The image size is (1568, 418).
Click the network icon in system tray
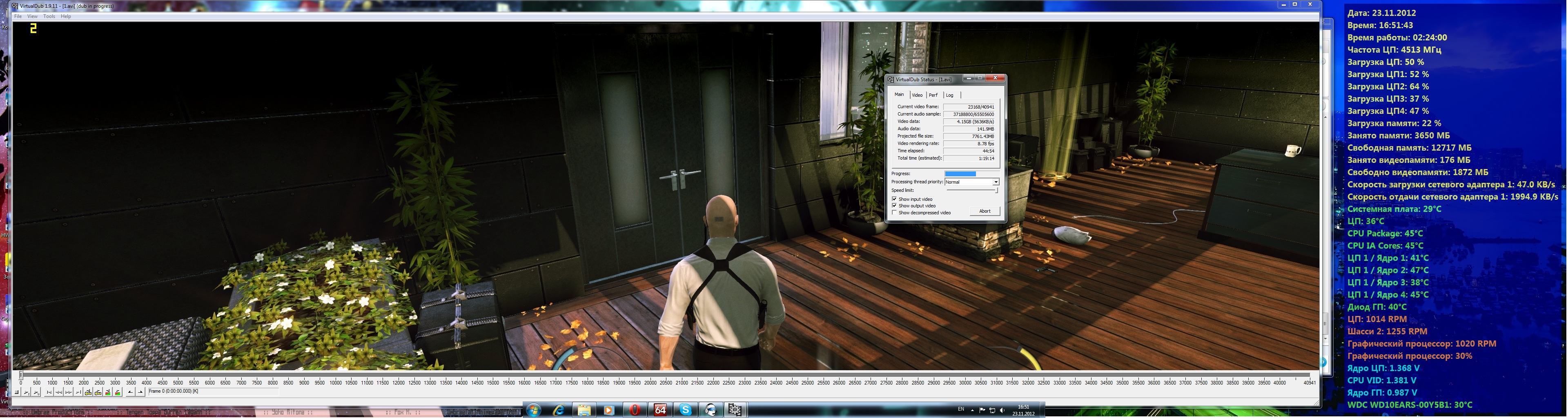click(x=993, y=410)
